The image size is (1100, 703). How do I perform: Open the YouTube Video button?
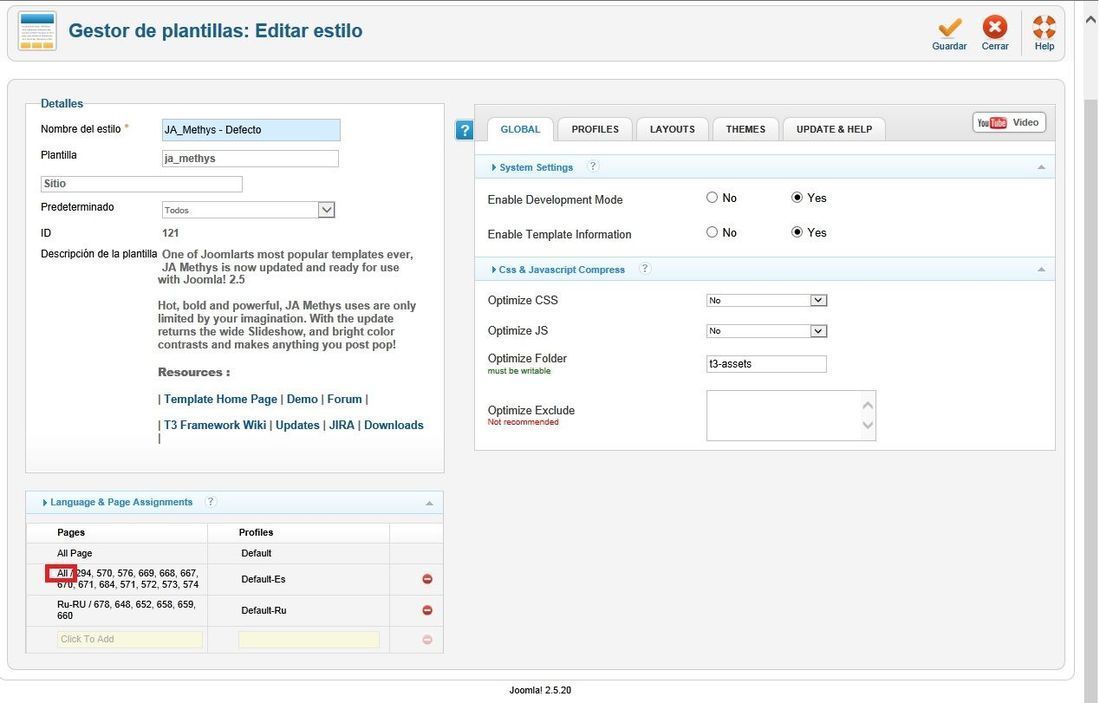(1009, 122)
